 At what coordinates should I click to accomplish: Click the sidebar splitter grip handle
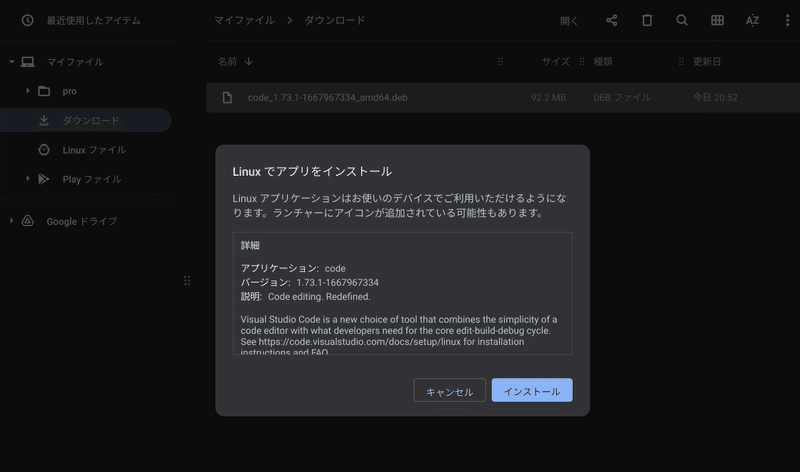pos(187,281)
